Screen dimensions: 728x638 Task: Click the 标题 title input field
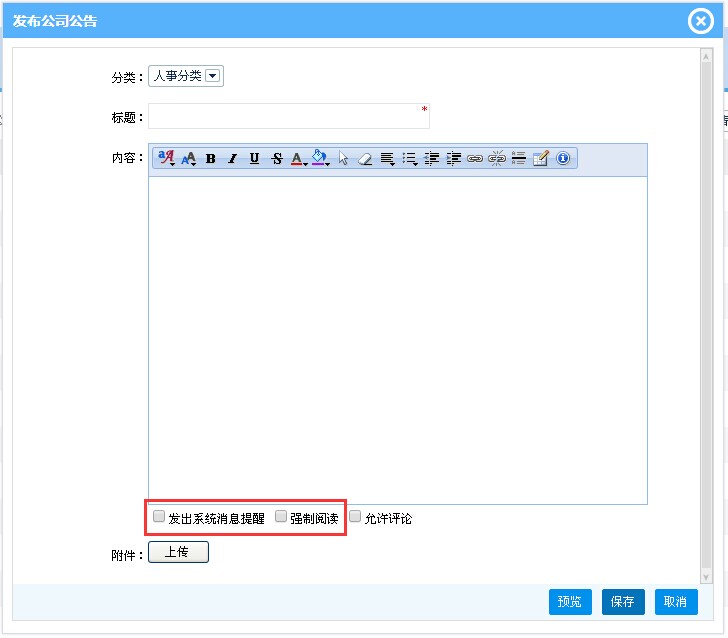tap(289, 116)
